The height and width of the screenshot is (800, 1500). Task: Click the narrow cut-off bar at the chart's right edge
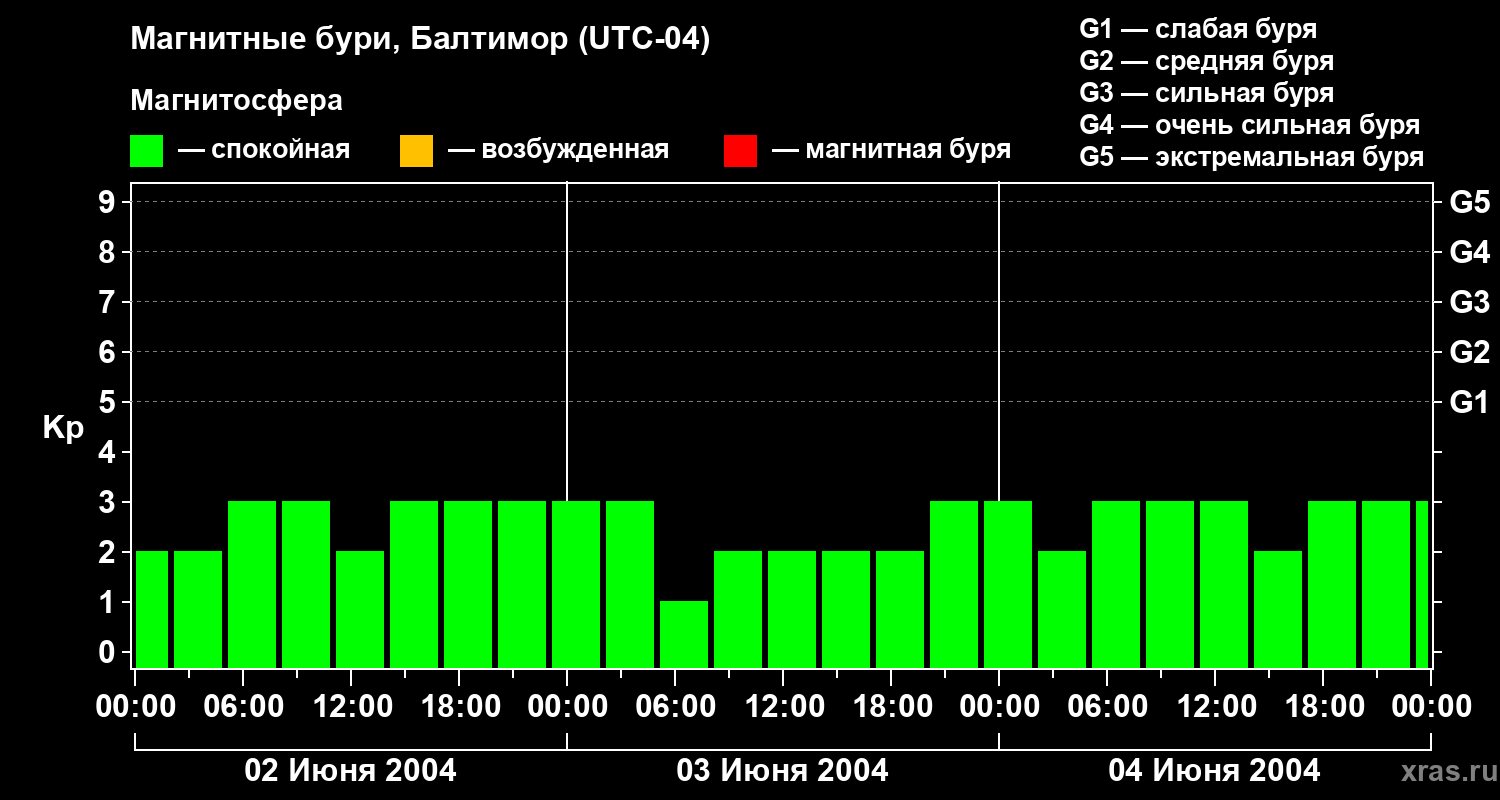coord(1422,585)
